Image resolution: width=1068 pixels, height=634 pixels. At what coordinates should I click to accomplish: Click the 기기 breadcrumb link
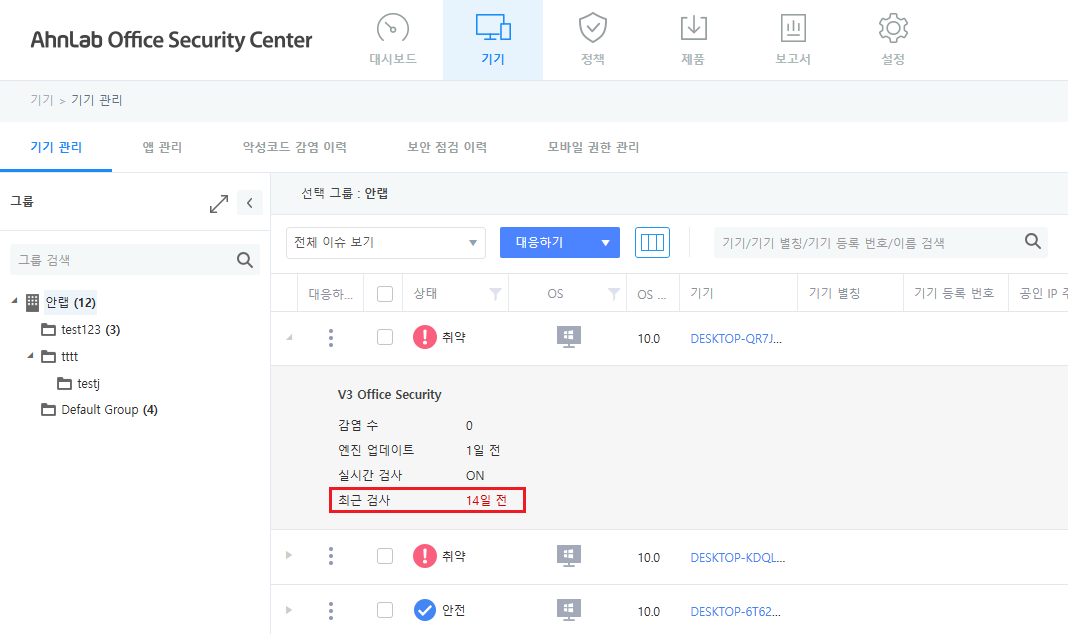pos(42,100)
